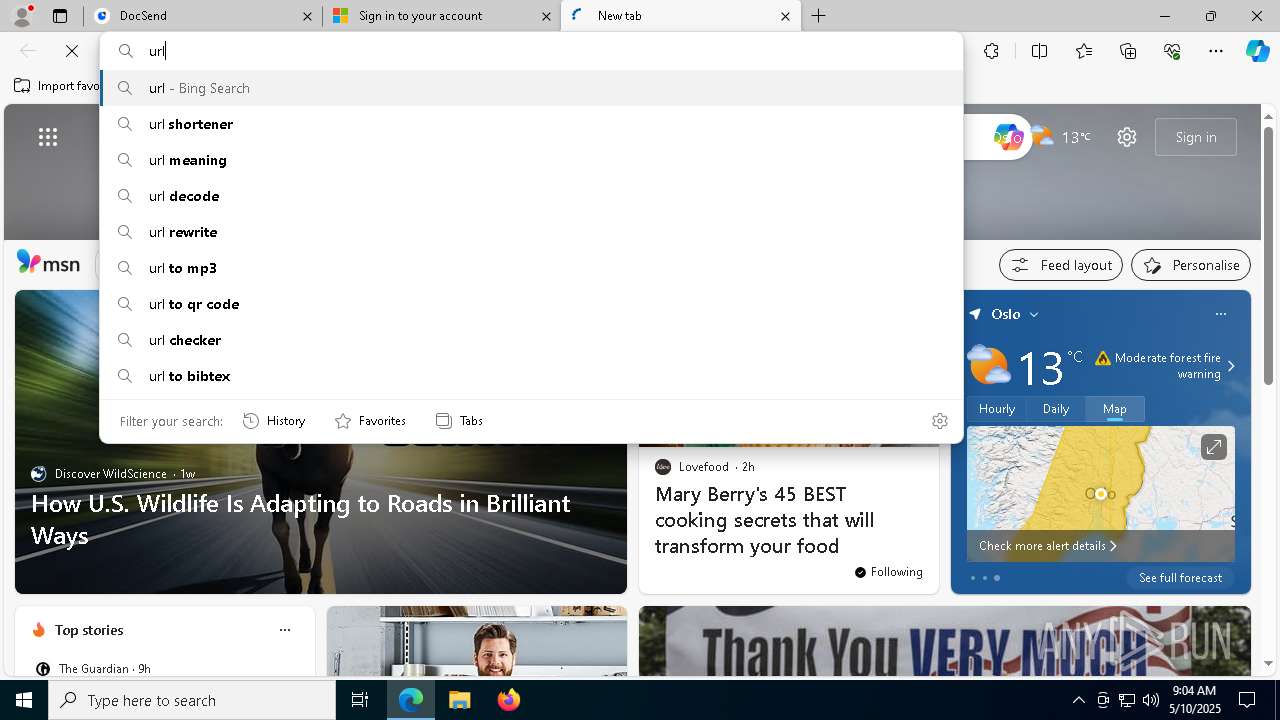Show hidden system tray icons
Screen dimensions: 1280x720
point(1079,700)
